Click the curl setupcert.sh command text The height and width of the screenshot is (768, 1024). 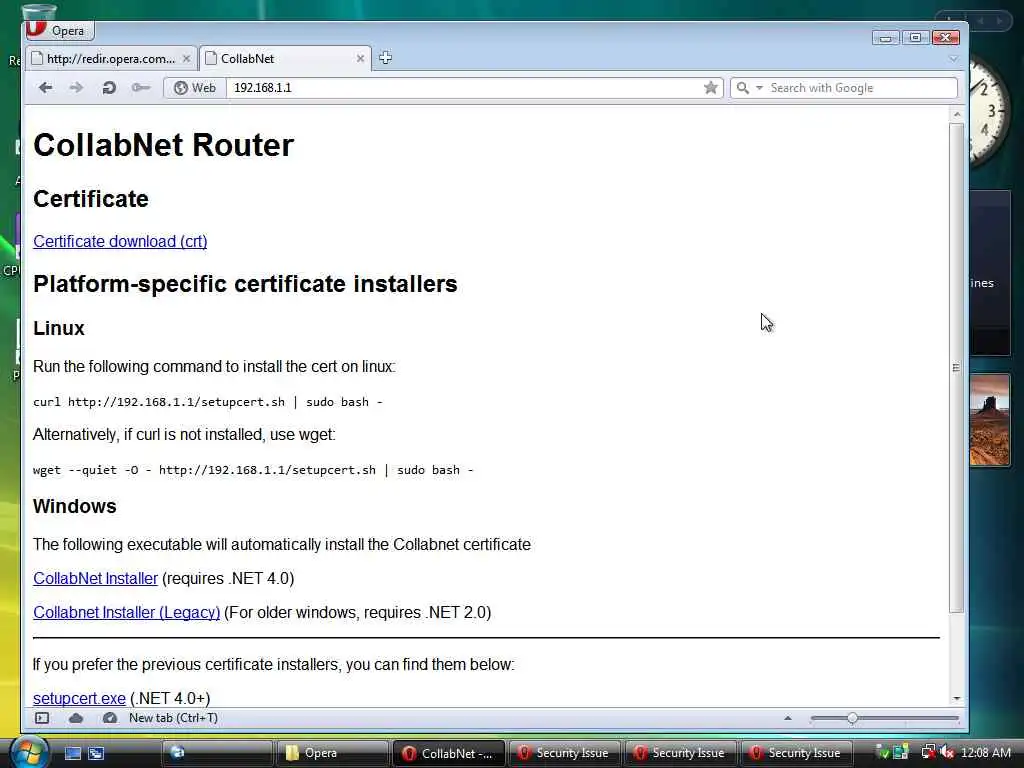coord(208,402)
